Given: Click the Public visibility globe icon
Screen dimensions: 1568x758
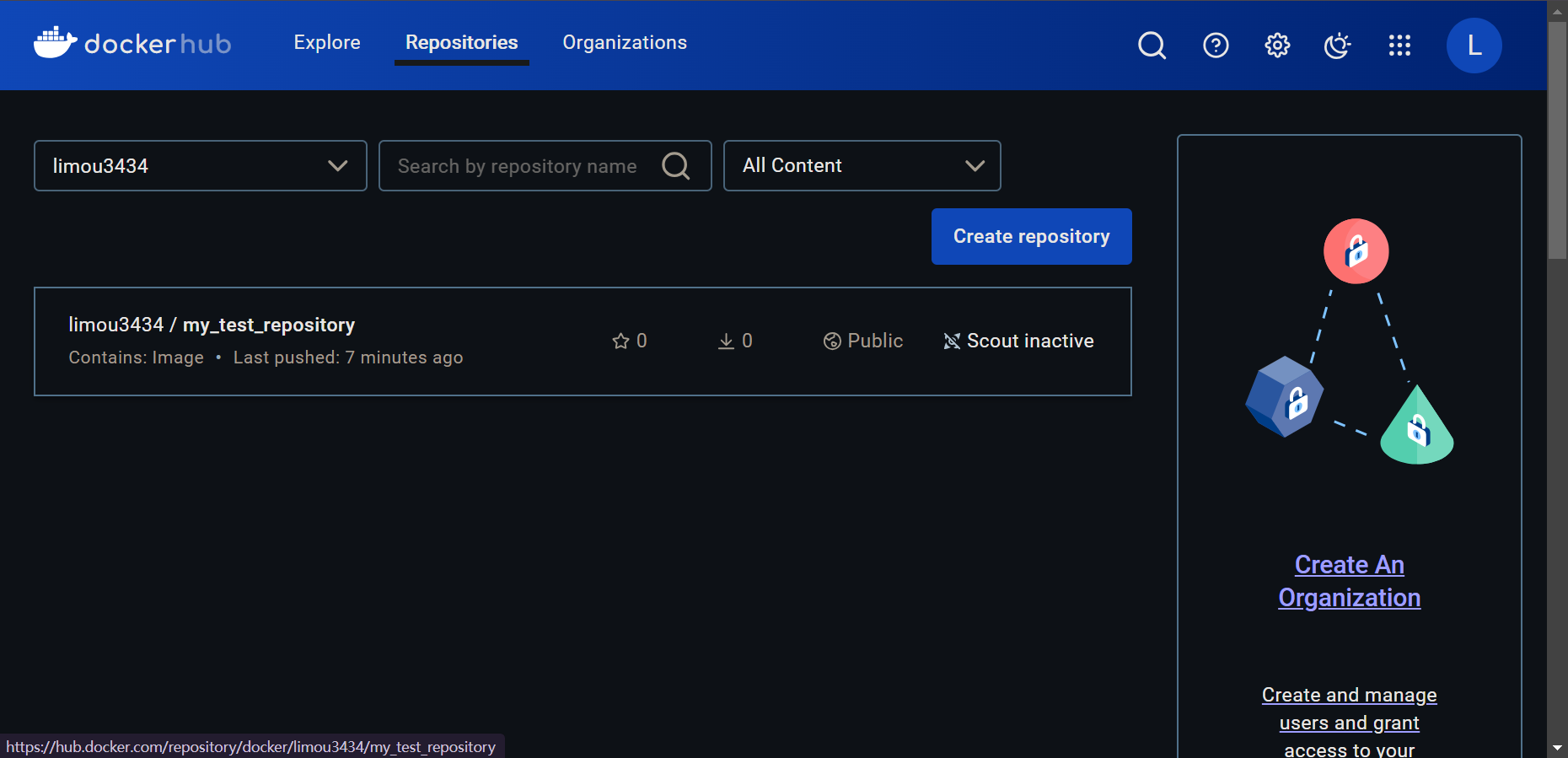Looking at the screenshot, I should click(832, 341).
